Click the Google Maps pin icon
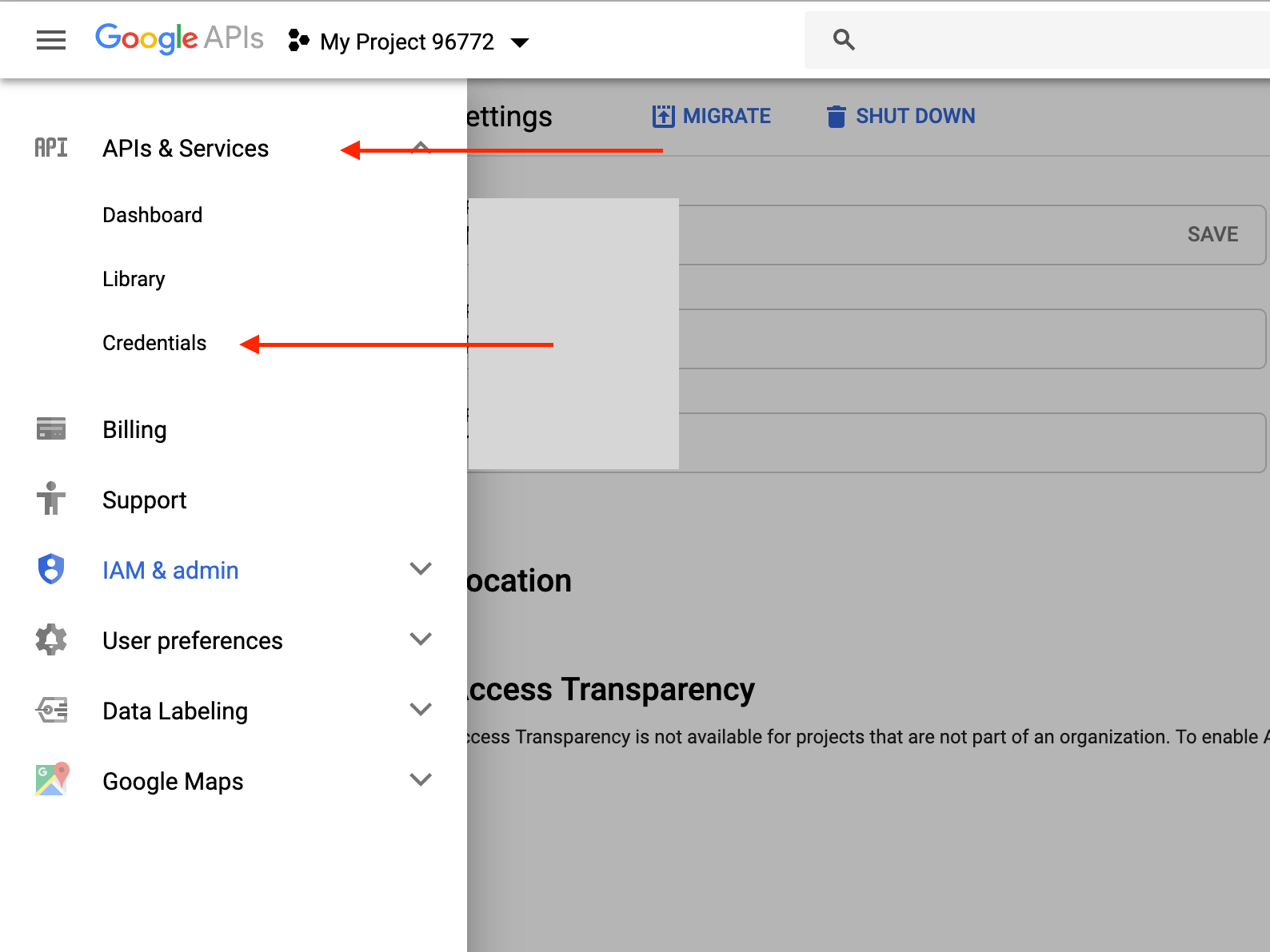Image resolution: width=1270 pixels, height=952 pixels. click(x=52, y=779)
